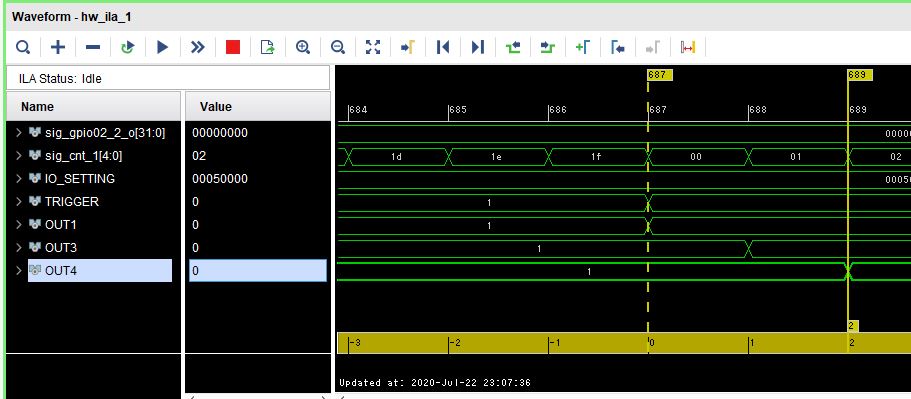Stop trigger with red square
The height and width of the screenshot is (399, 911).
[x=233, y=47]
